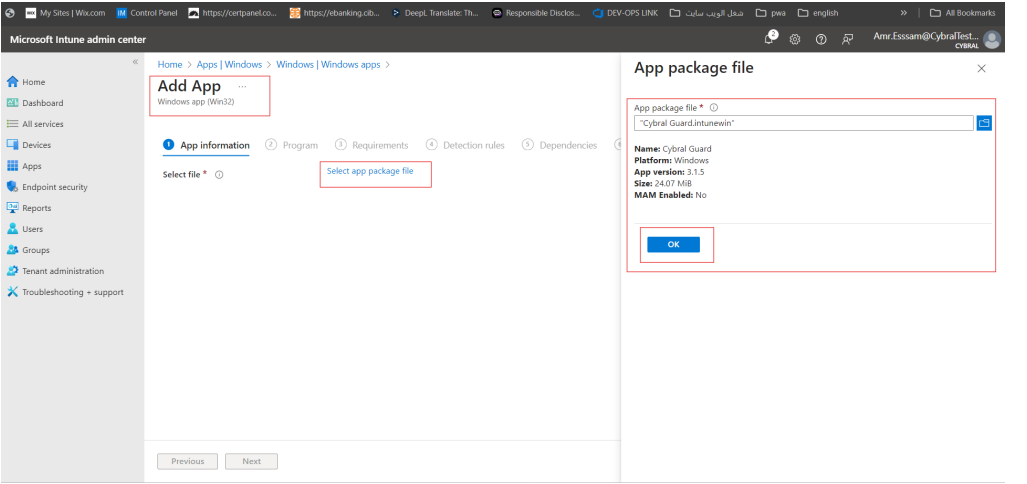Open the notifications bell icon
Viewport: 1027px width, 484px height.
[x=771, y=38]
